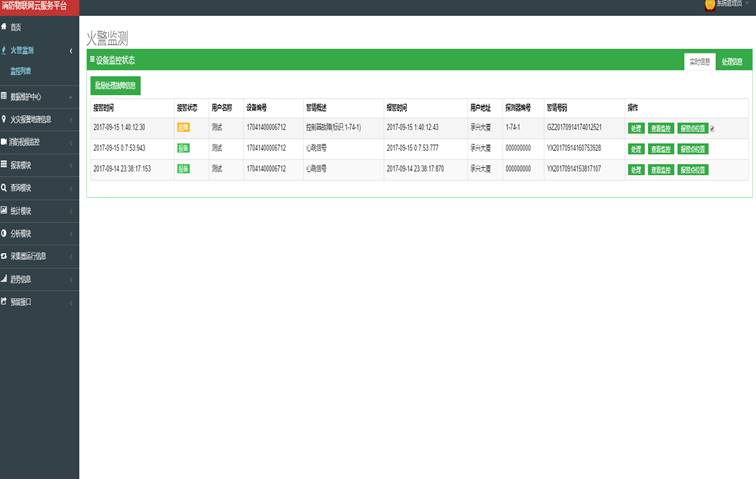The width and height of the screenshot is (756, 479).
Task: Switch to the 处理信息 tab
Action: tap(732, 61)
